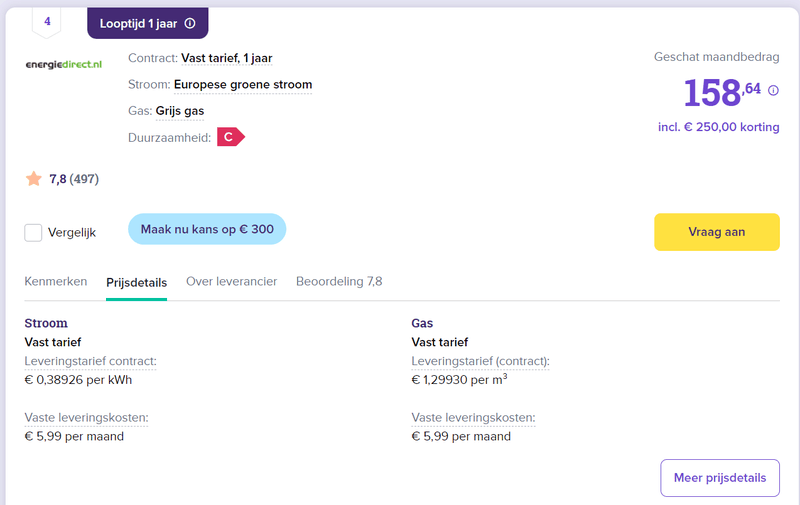Click the info icon next to 158,64
The width and height of the screenshot is (800, 505).
coord(773,90)
